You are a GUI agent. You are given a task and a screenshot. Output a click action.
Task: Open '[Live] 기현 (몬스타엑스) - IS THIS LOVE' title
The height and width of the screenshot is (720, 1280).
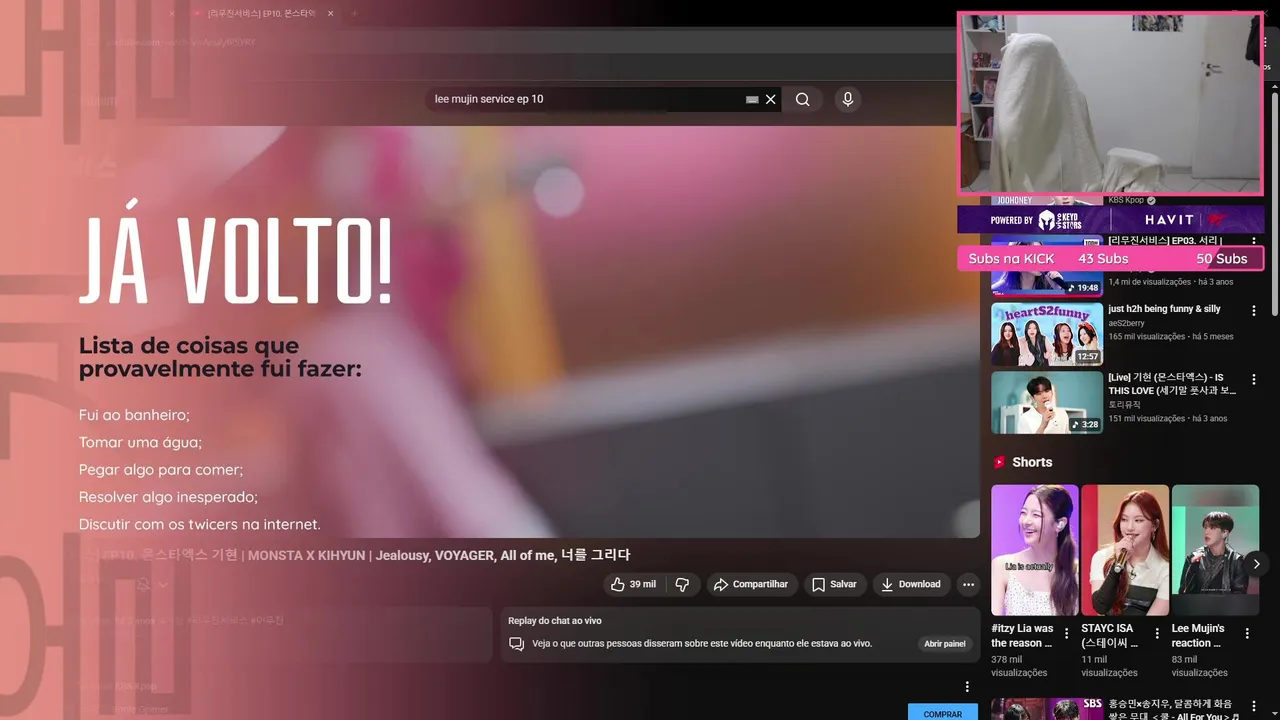(1172, 384)
